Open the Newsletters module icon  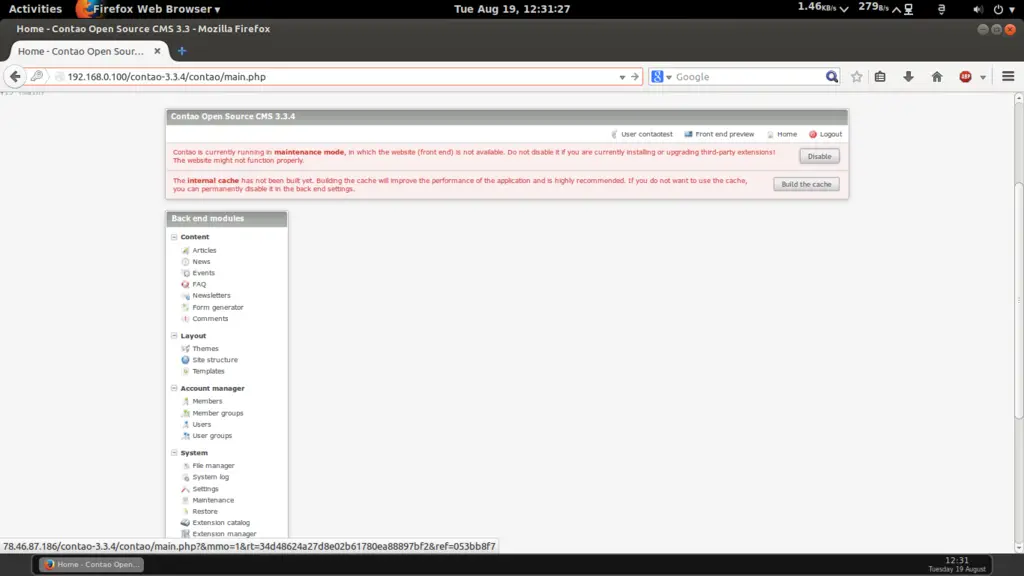coord(185,295)
